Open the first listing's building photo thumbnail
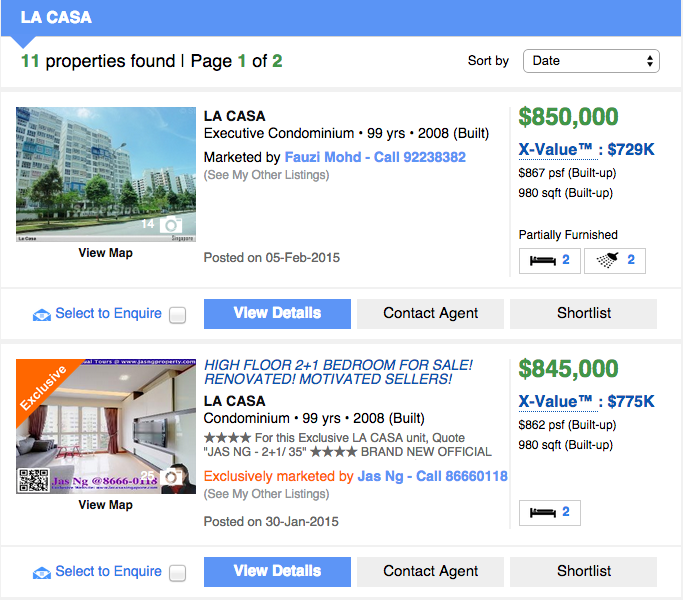 pos(106,174)
